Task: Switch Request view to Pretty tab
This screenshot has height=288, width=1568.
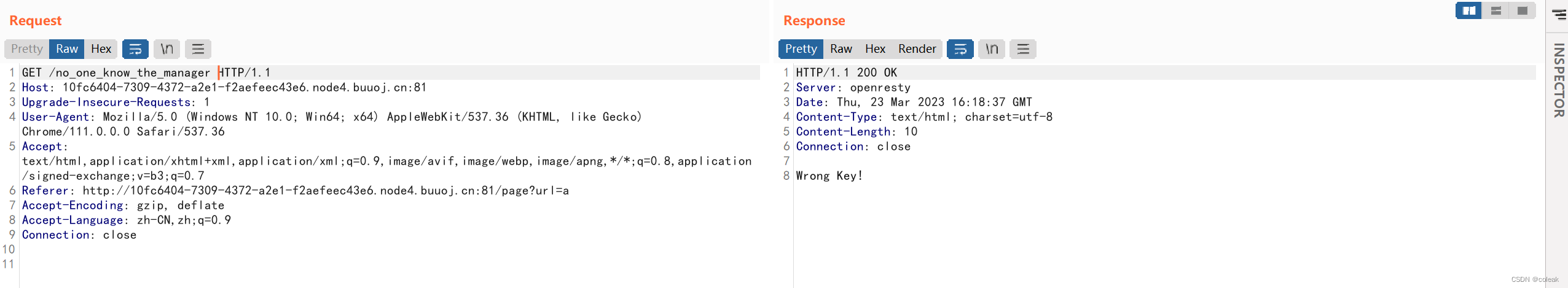Action: [x=27, y=49]
